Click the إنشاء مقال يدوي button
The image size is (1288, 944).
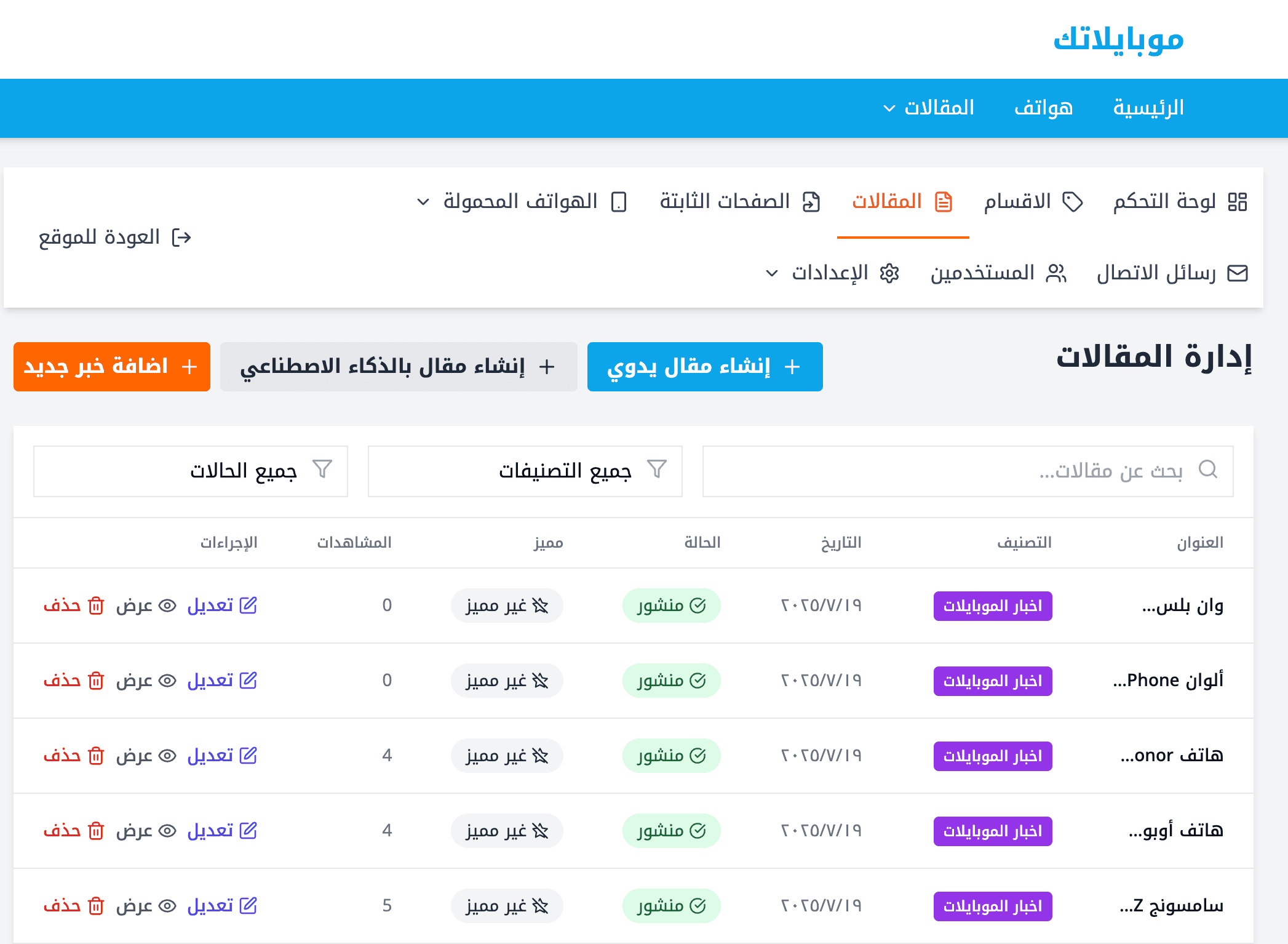coord(705,367)
